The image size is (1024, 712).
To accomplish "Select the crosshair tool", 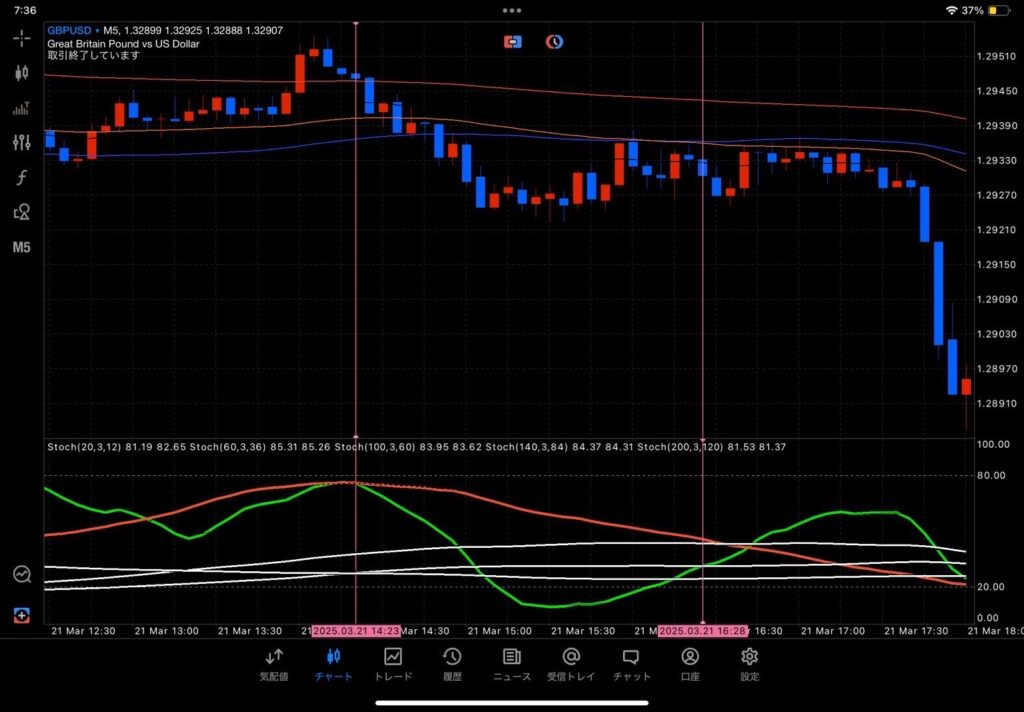I will (22, 38).
